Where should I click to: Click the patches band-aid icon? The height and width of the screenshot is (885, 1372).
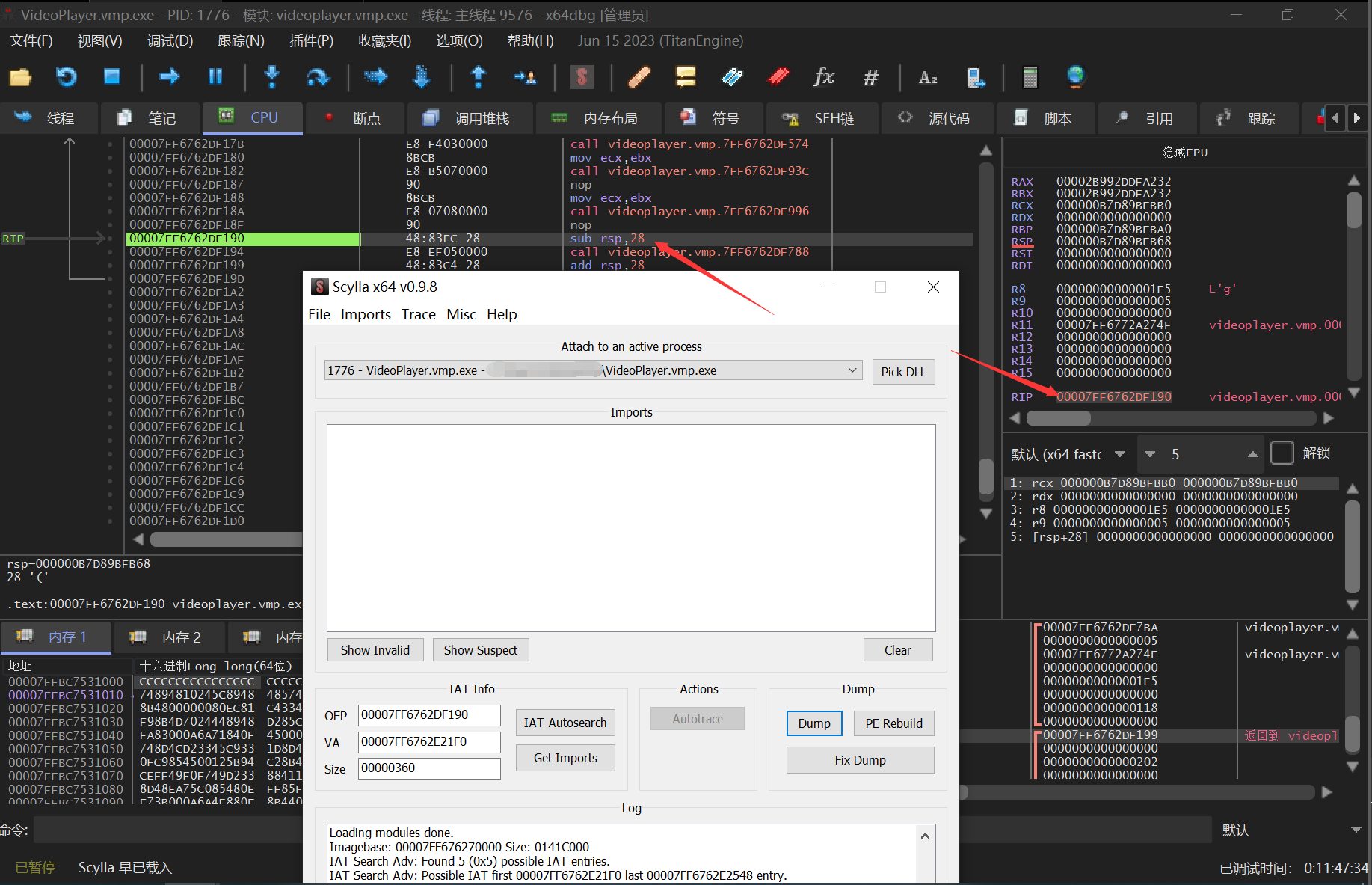tap(639, 76)
